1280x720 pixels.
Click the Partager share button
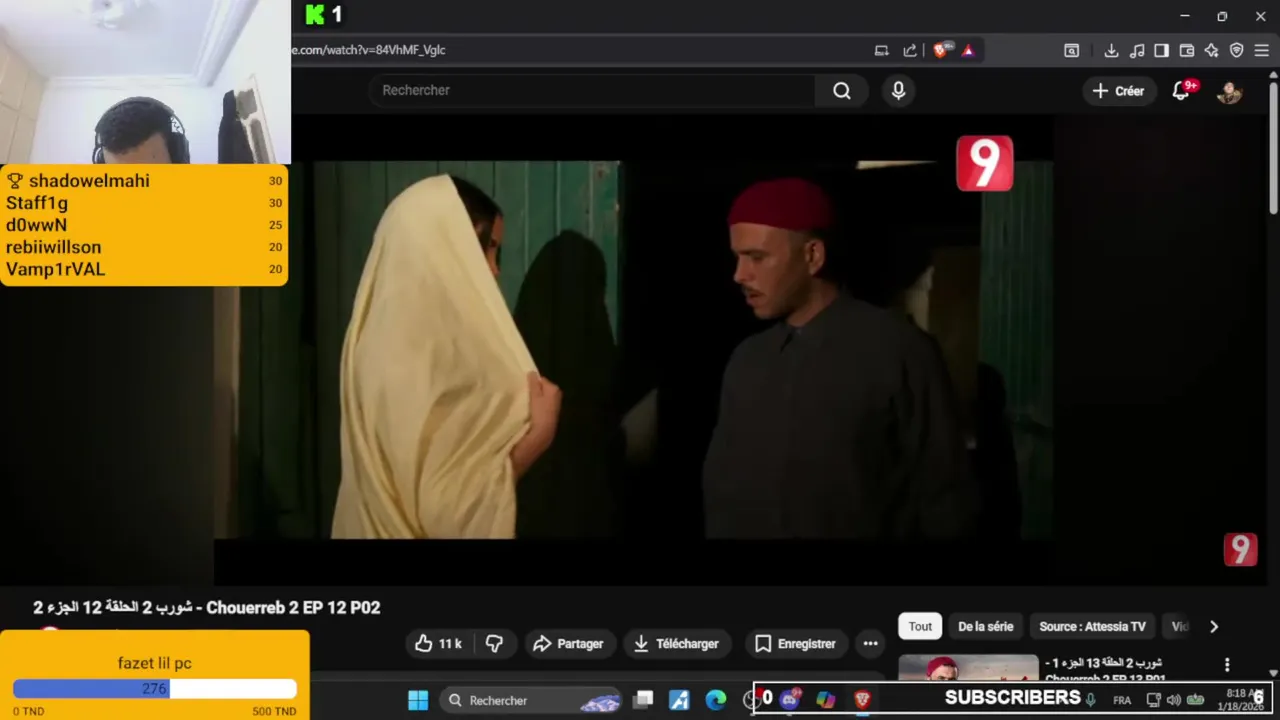(568, 644)
